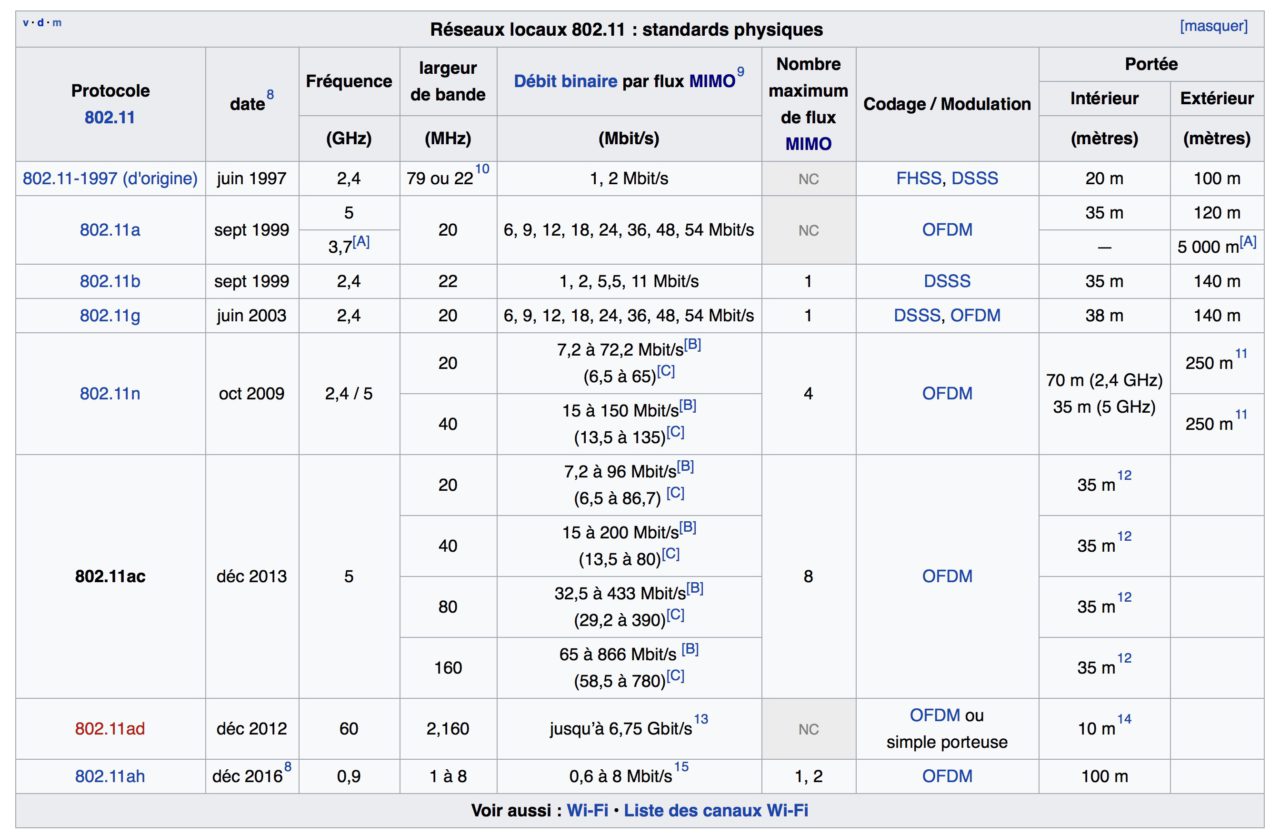Open footnote [C] after (13,5 à 135)
The image size is (1280, 834).
(x=676, y=433)
